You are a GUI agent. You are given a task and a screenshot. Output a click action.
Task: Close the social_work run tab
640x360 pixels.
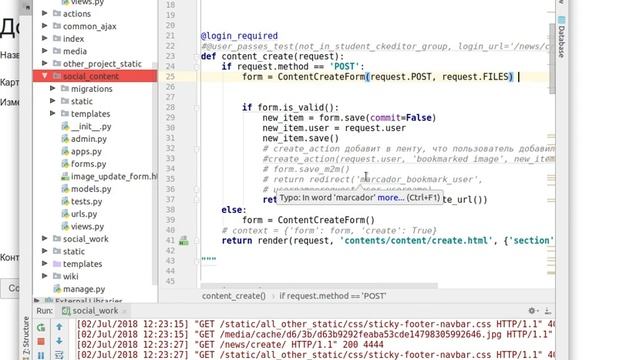tap(124, 311)
